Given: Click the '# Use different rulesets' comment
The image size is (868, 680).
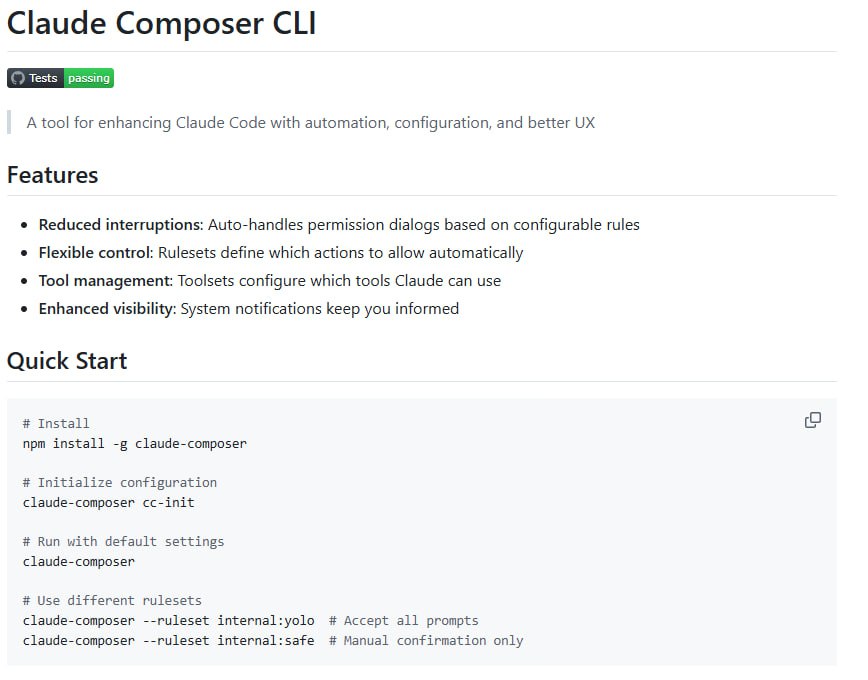Looking at the screenshot, I should click(x=112, y=601).
